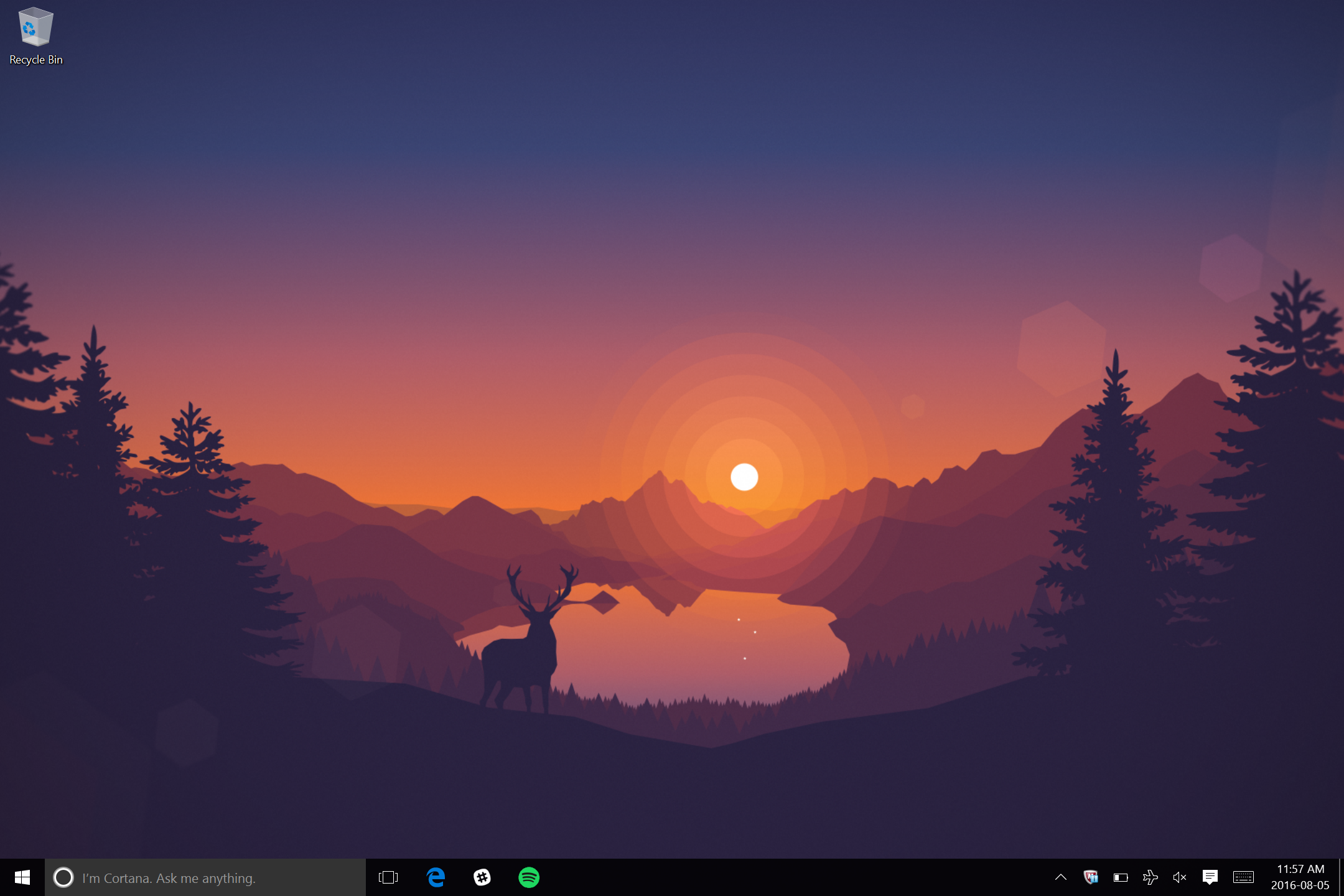
Task: Open the Start menu
Action: 22,877
